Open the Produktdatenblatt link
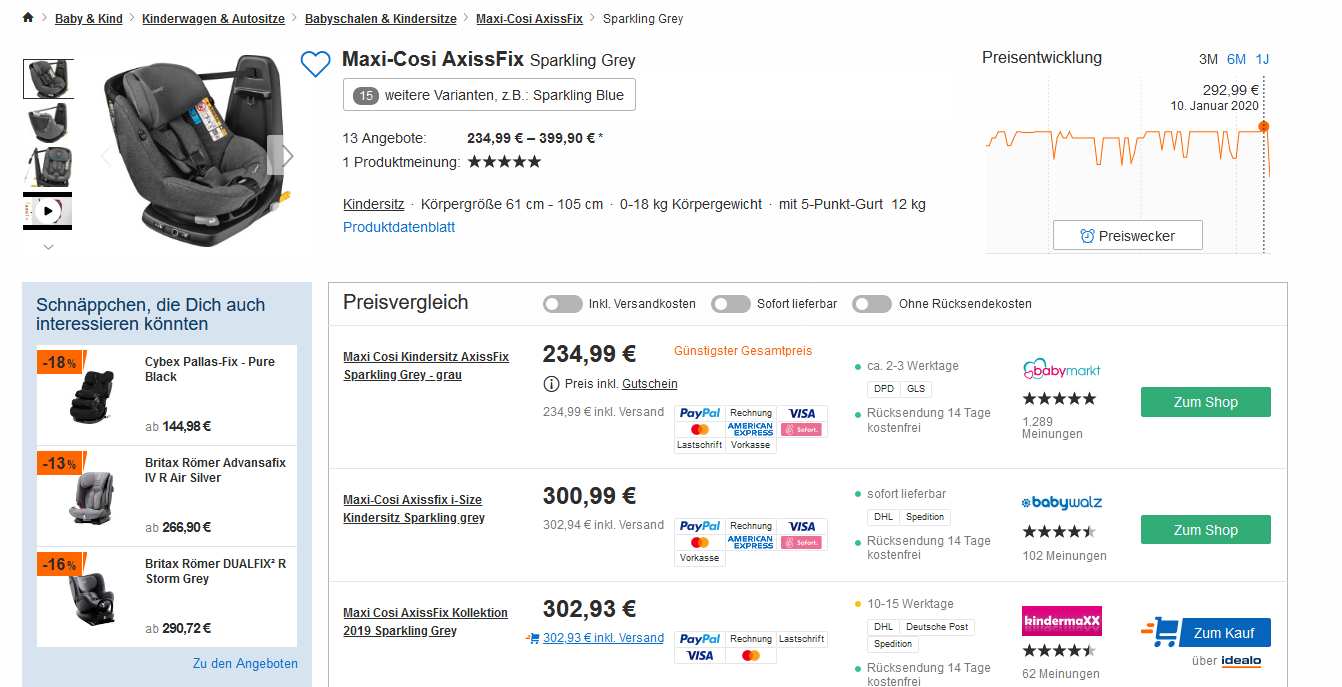Viewport: 1342px width, 687px height. point(399,227)
